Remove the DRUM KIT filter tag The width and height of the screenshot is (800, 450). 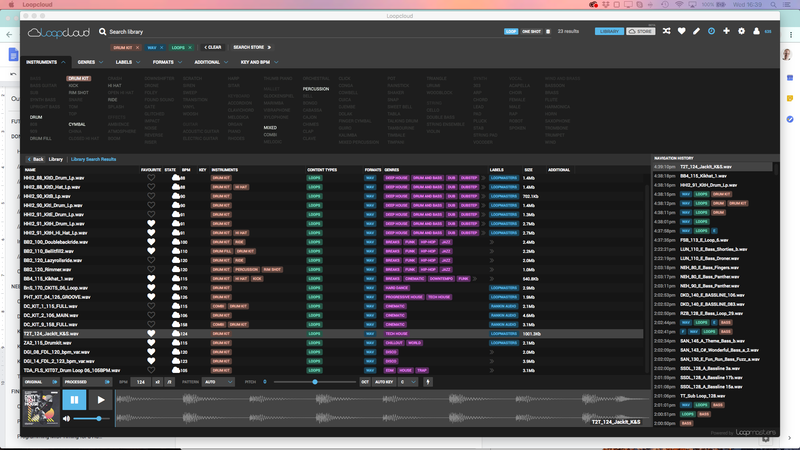tap(137, 47)
